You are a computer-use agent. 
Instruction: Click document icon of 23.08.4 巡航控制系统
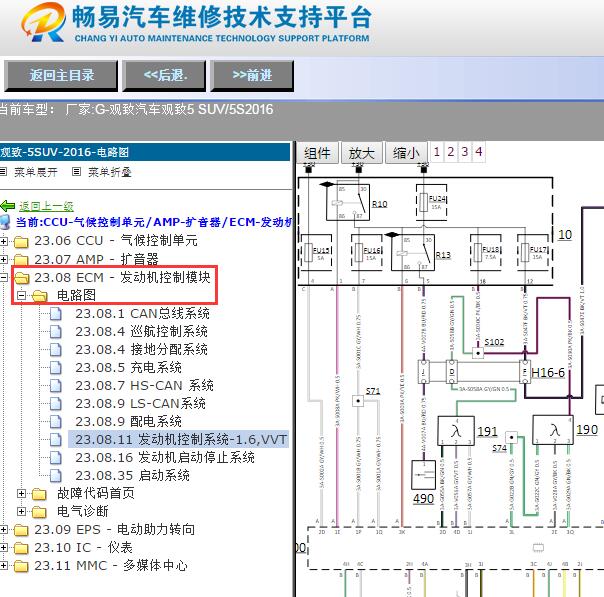coord(56,332)
